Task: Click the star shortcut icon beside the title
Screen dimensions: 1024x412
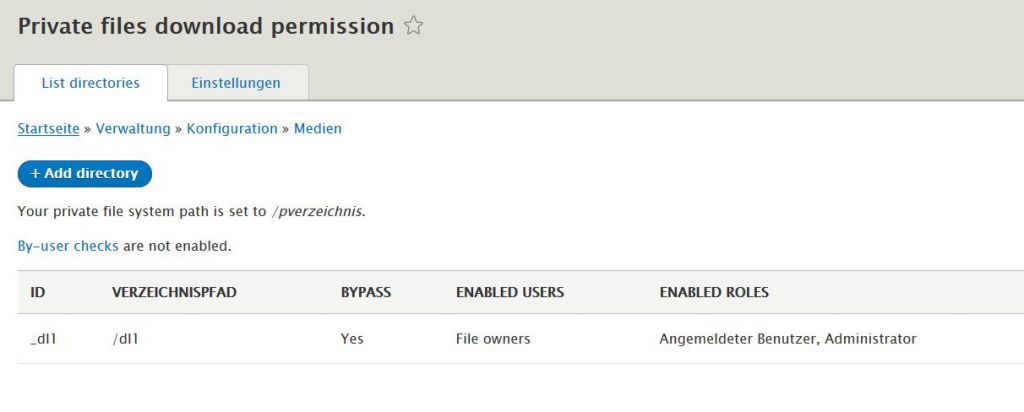Action: pyautogui.click(x=414, y=27)
